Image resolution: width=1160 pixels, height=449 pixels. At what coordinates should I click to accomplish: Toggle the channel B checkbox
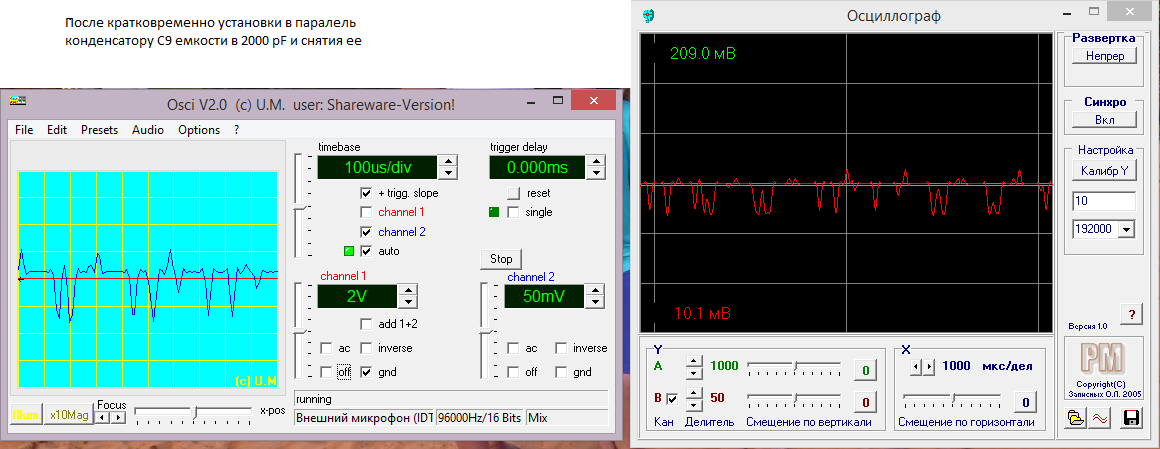click(x=672, y=398)
